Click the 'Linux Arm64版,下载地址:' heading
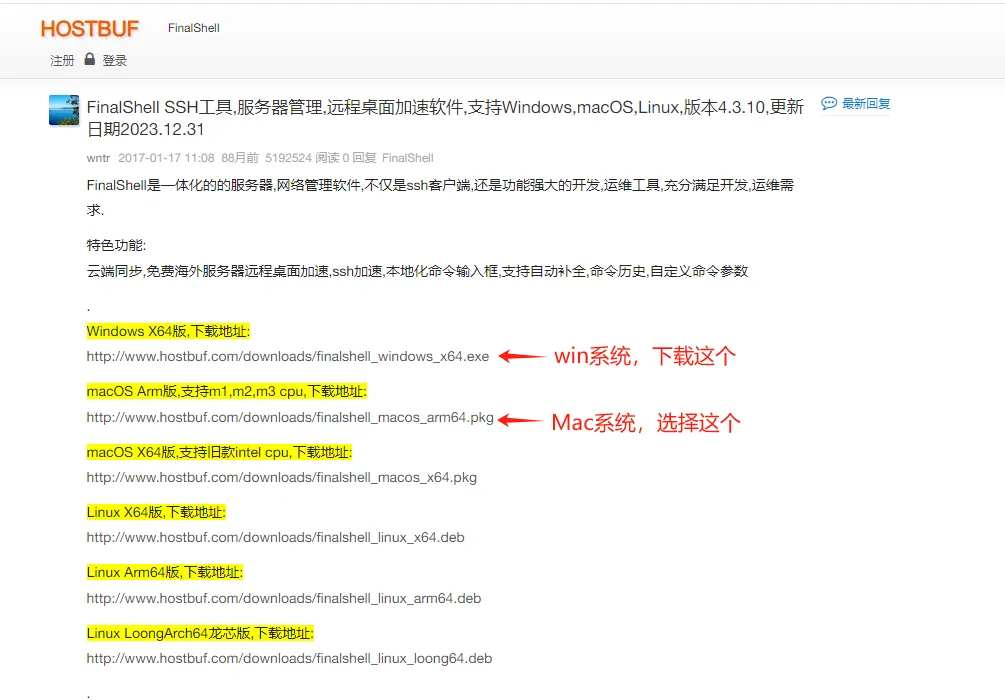The height and width of the screenshot is (700, 1005). point(165,572)
